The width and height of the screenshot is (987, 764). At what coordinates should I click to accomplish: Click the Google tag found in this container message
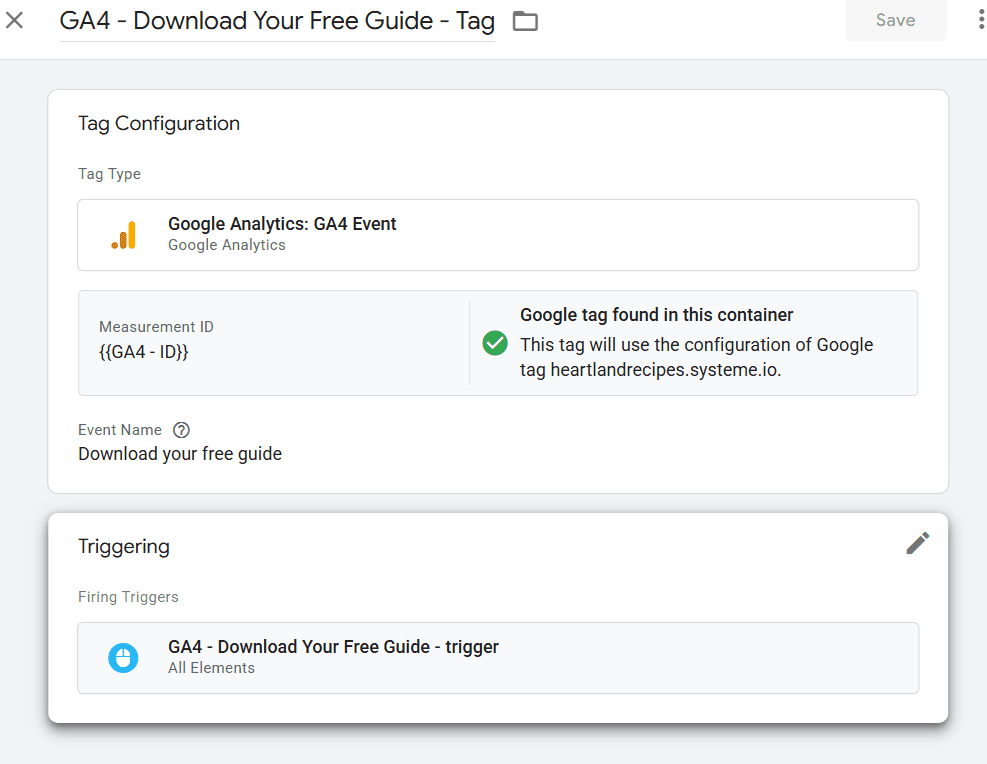(657, 315)
